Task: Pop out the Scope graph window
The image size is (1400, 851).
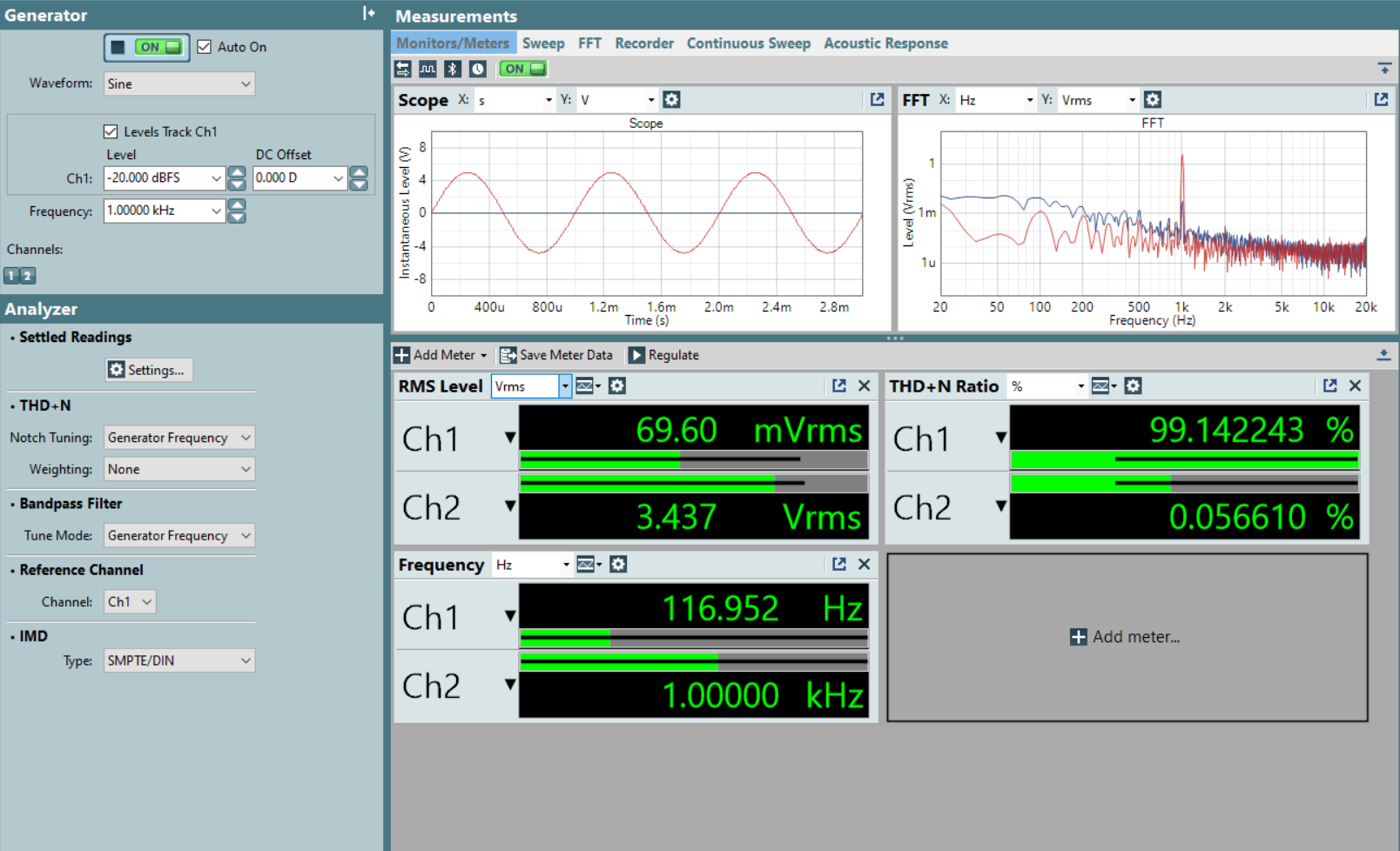Action: [877, 99]
